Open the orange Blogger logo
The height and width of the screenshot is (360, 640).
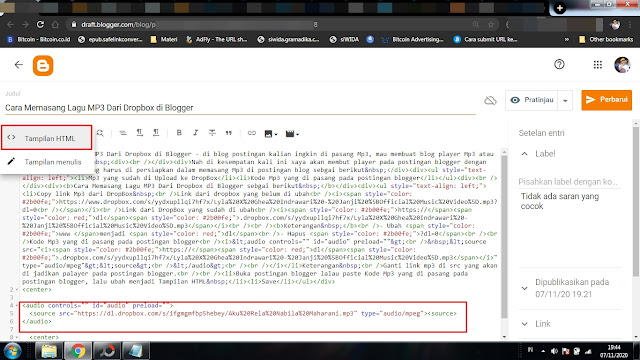tap(43, 65)
